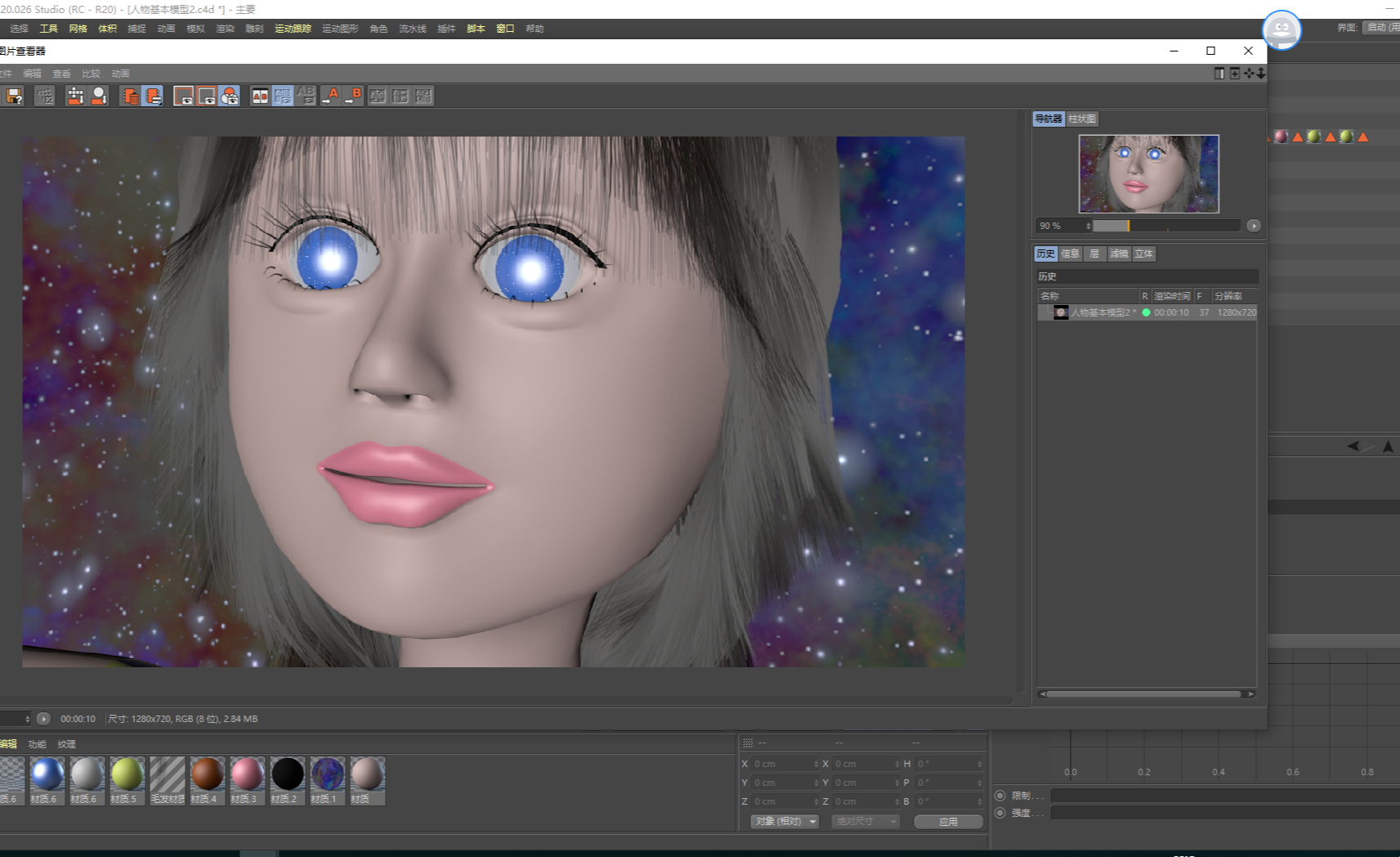This screenshot has width=1400, height=857.
Task: Click the grayed A/B horizontal split icon
Action: coord(400,96)
